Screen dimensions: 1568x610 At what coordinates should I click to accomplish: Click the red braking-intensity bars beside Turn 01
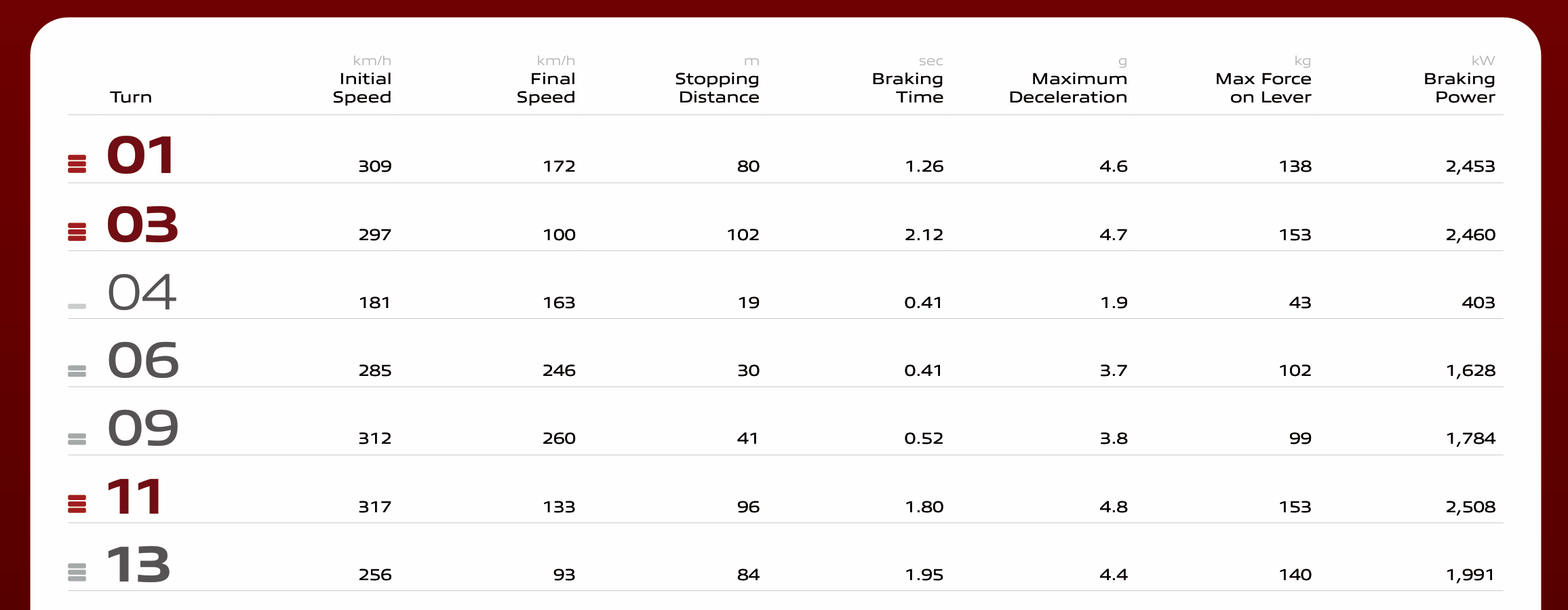[77, 164]
